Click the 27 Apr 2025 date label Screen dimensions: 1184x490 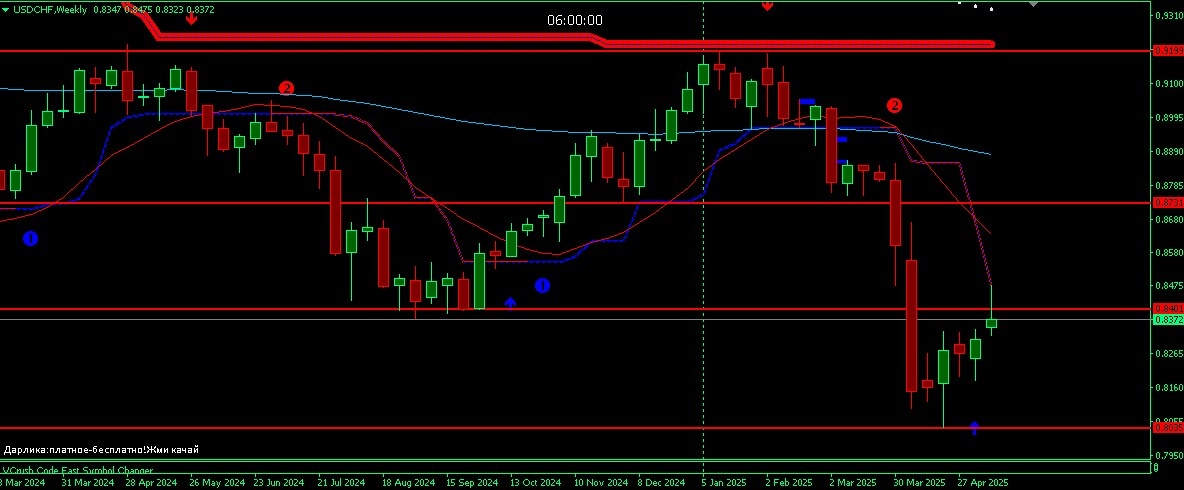point(982,482)
